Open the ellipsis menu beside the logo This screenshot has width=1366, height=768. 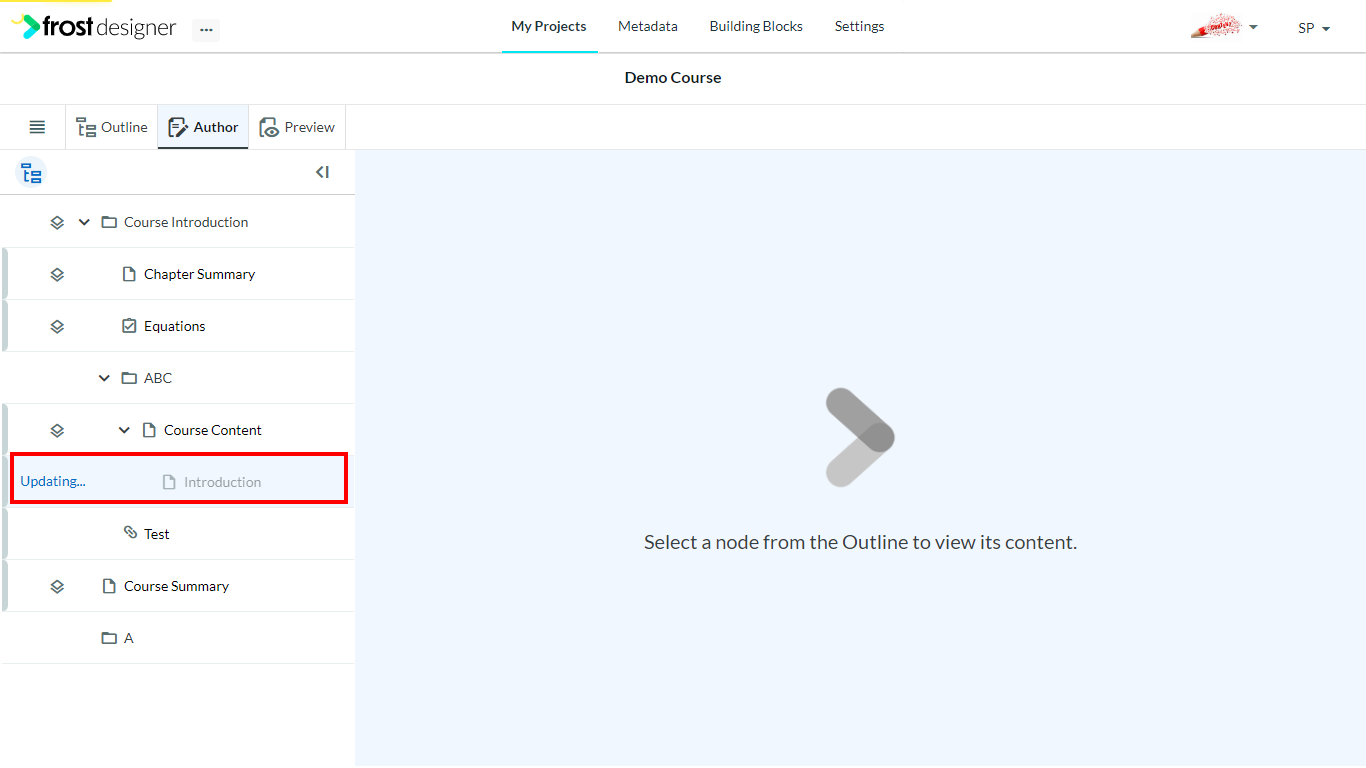click(x=206, y=30)
